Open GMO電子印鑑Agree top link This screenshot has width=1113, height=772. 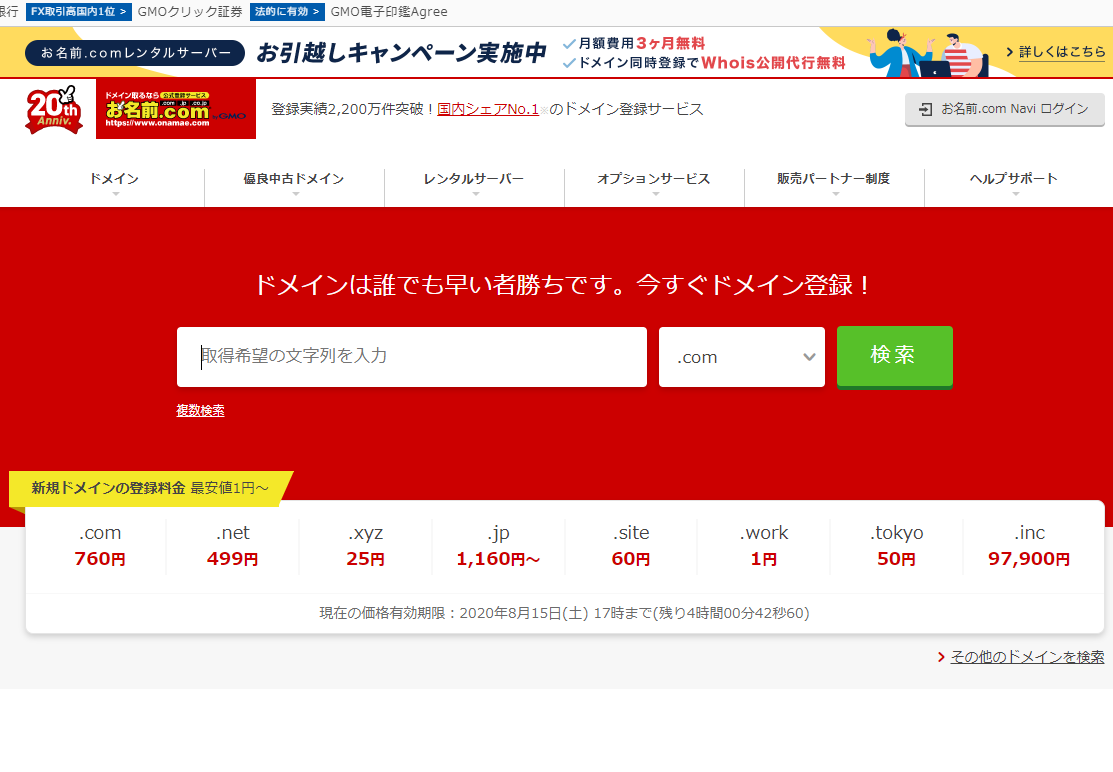[x=389, y=12]
